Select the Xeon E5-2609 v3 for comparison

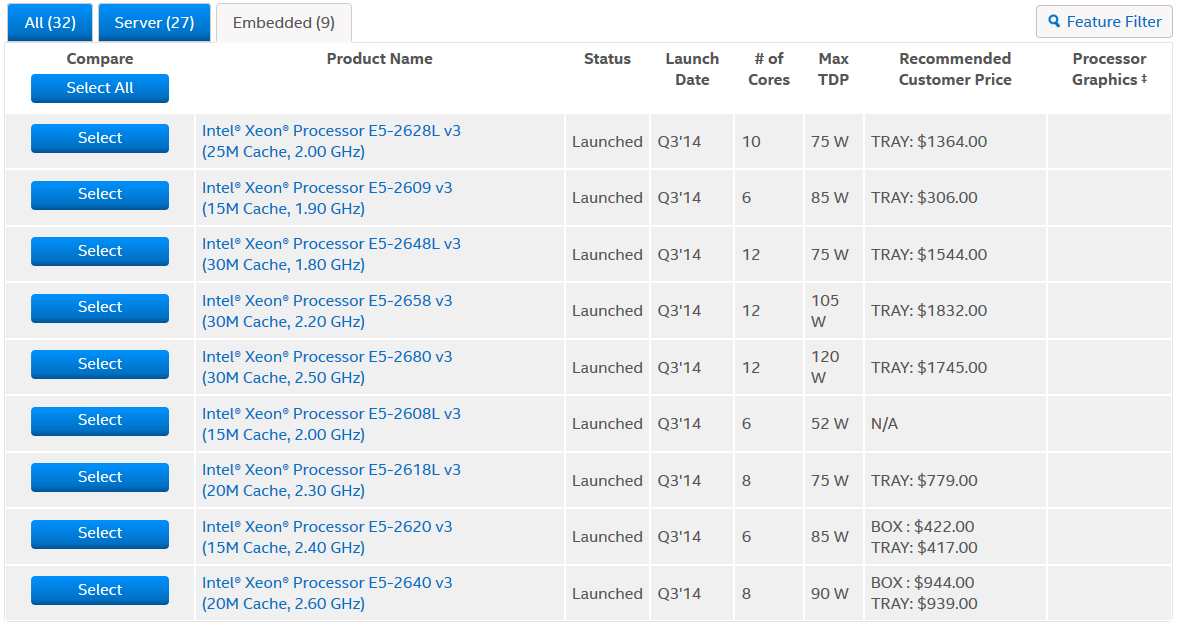tap(100, 194)
